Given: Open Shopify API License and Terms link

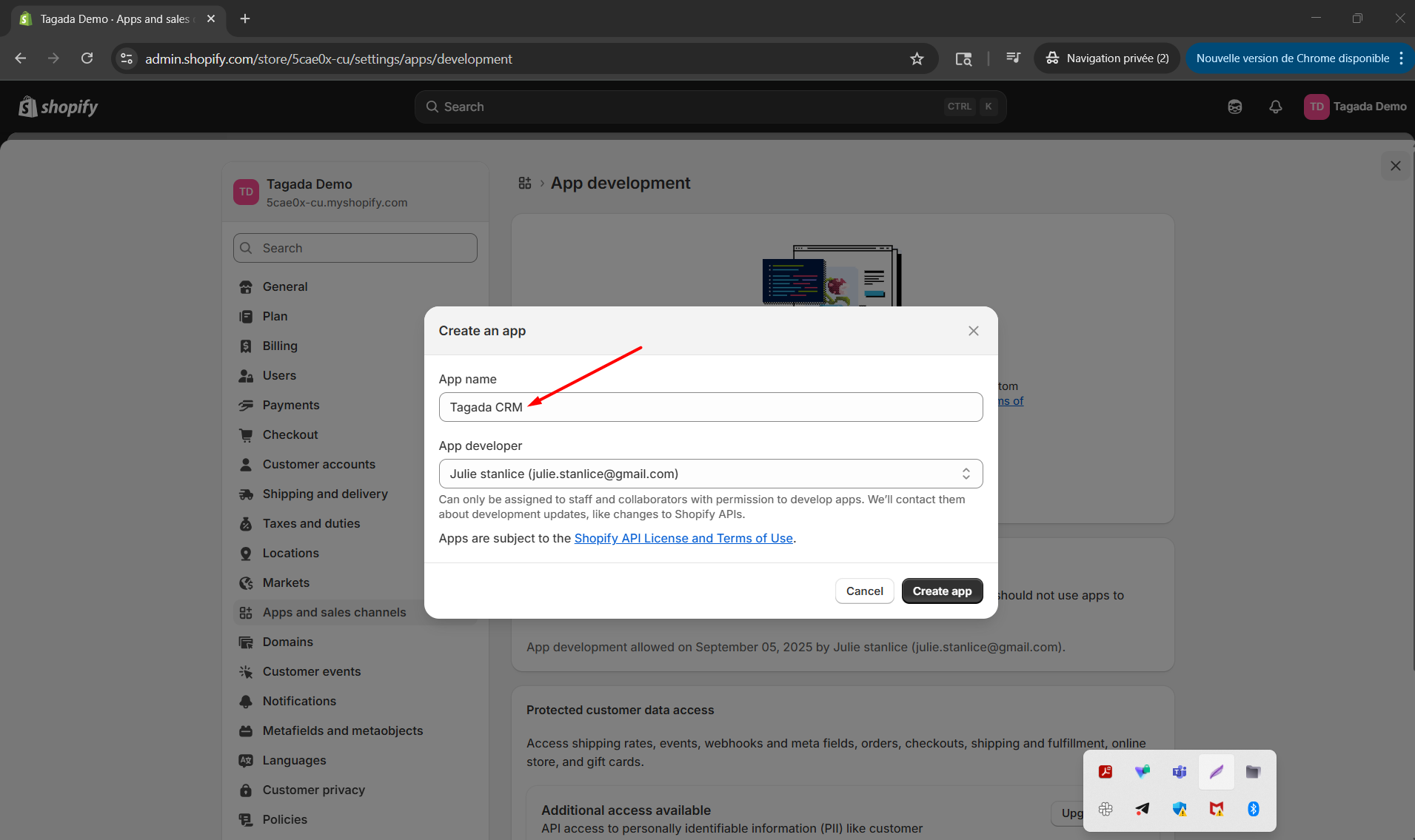Looking at the screenshot, I should [683, 538].
